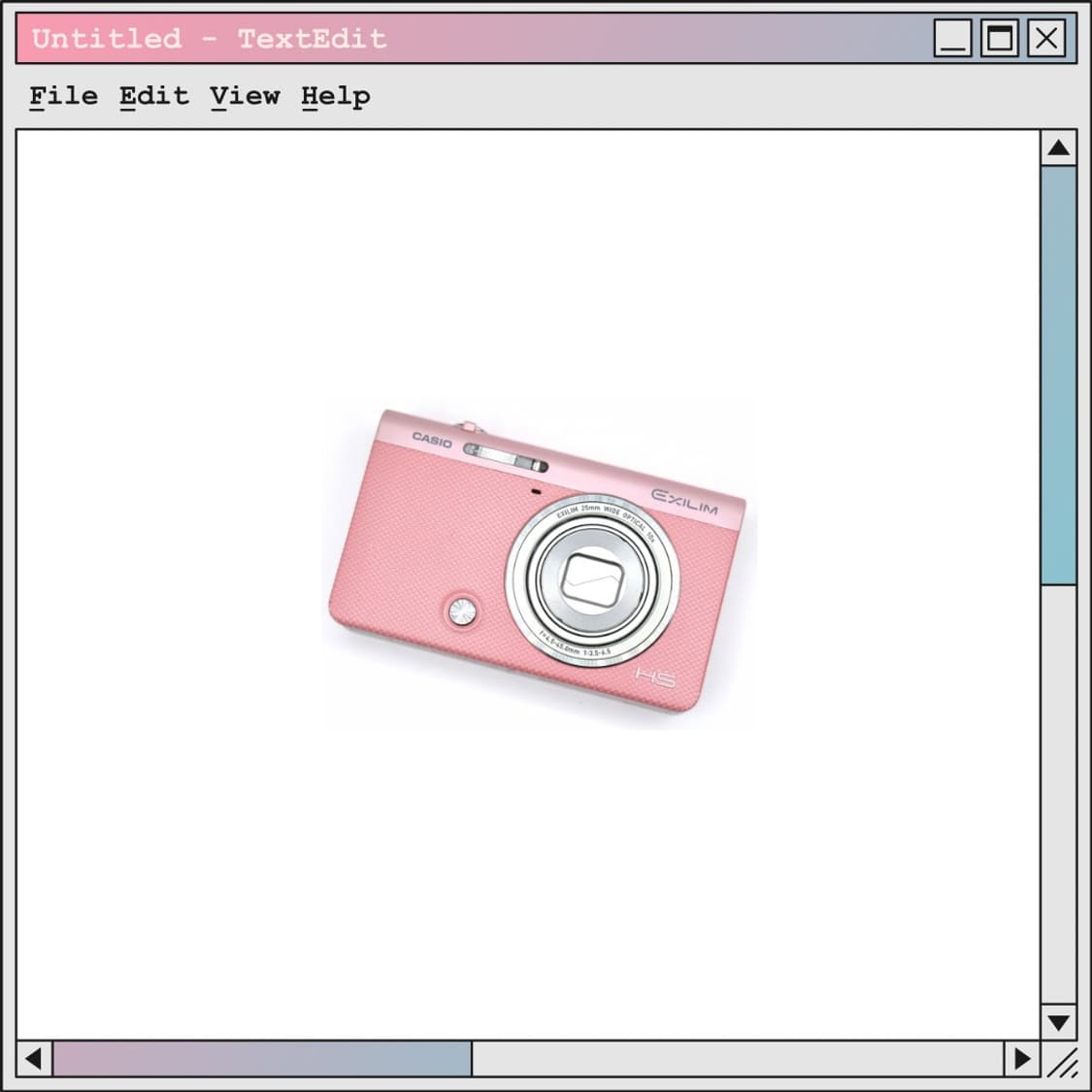Click the vertical scrollbar thumb
The width and height of the screenshot is (1092, 1092).
point(1058,375)
